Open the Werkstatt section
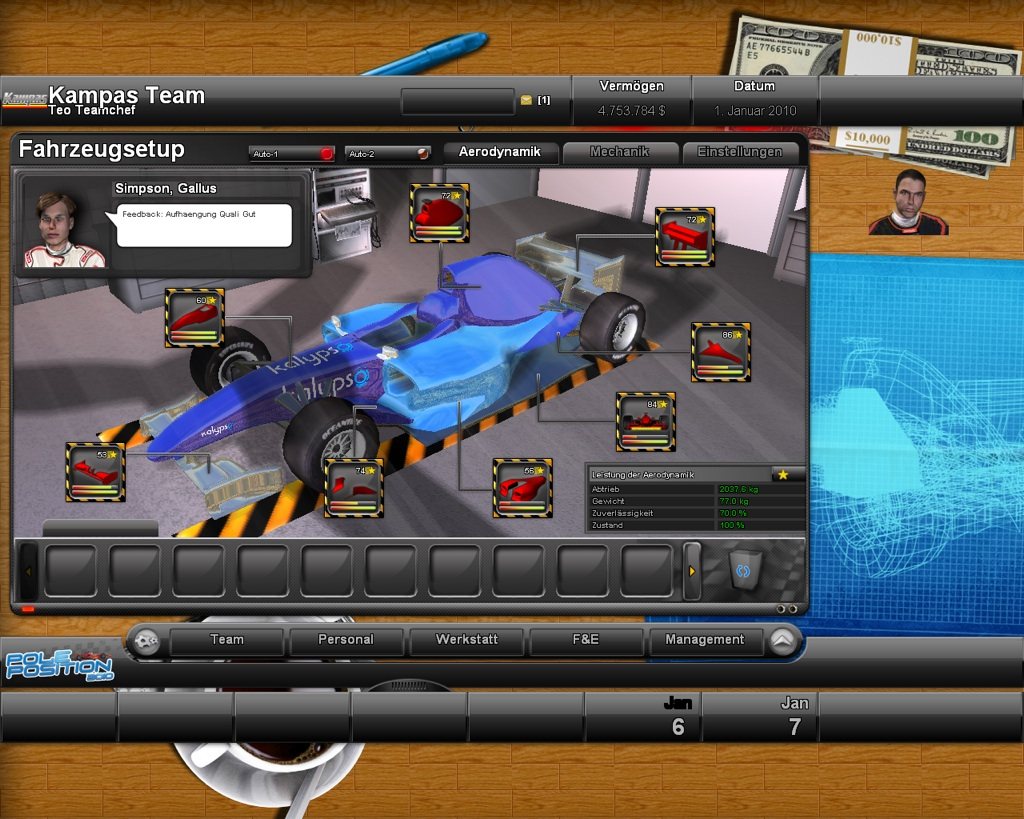The image size is (1024, 819). coord(466,641)
